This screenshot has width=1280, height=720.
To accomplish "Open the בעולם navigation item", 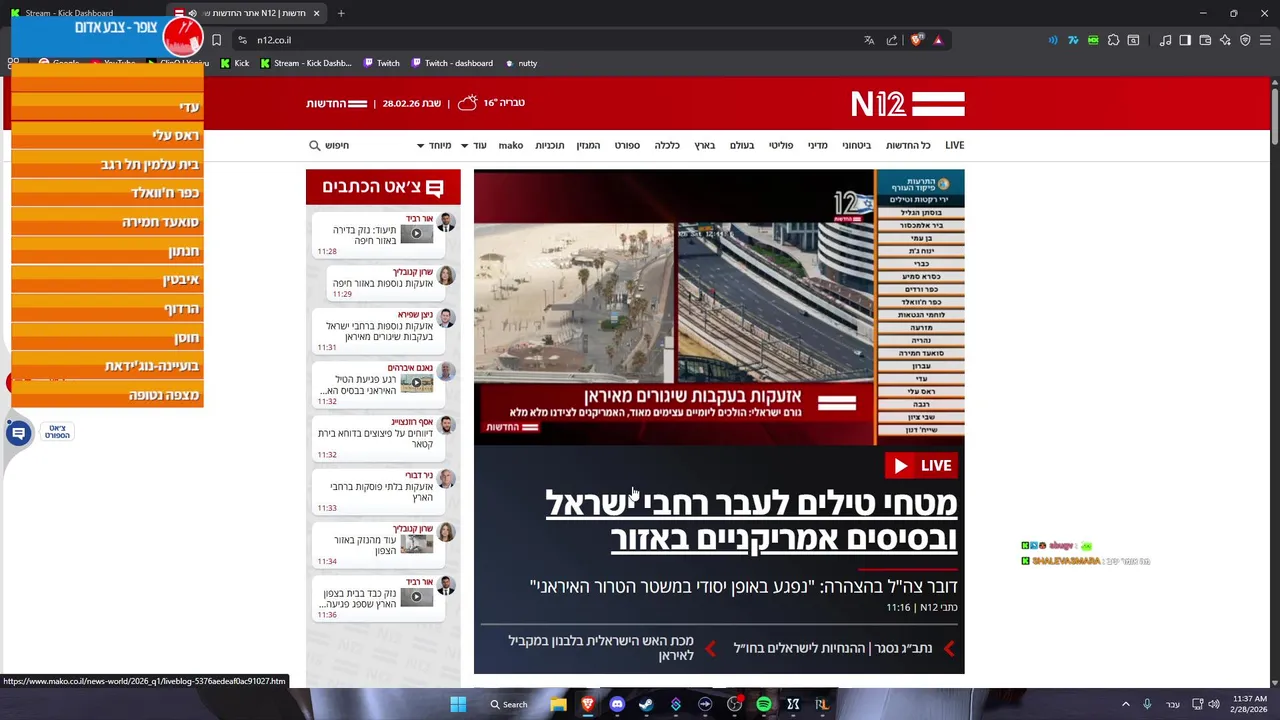I will 742,145.
